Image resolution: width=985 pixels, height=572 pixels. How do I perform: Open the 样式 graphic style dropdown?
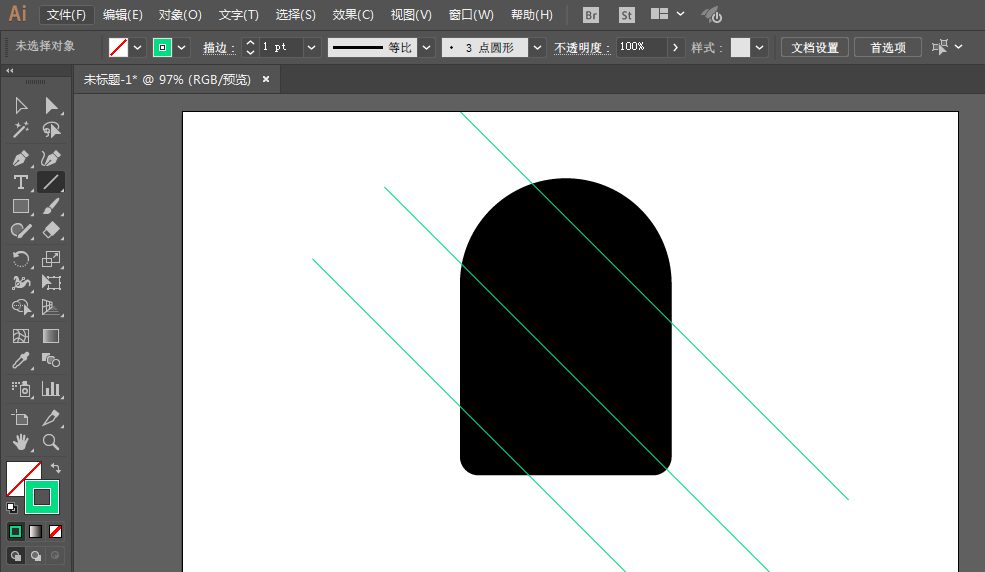(759, 48)
